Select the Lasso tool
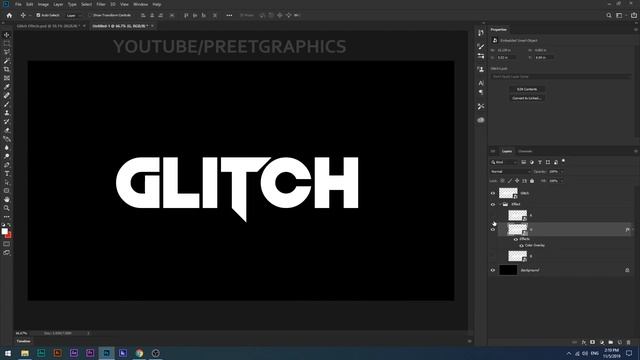Image resolution: width=640 pixels, height=360 pixels. coord(7,52)
